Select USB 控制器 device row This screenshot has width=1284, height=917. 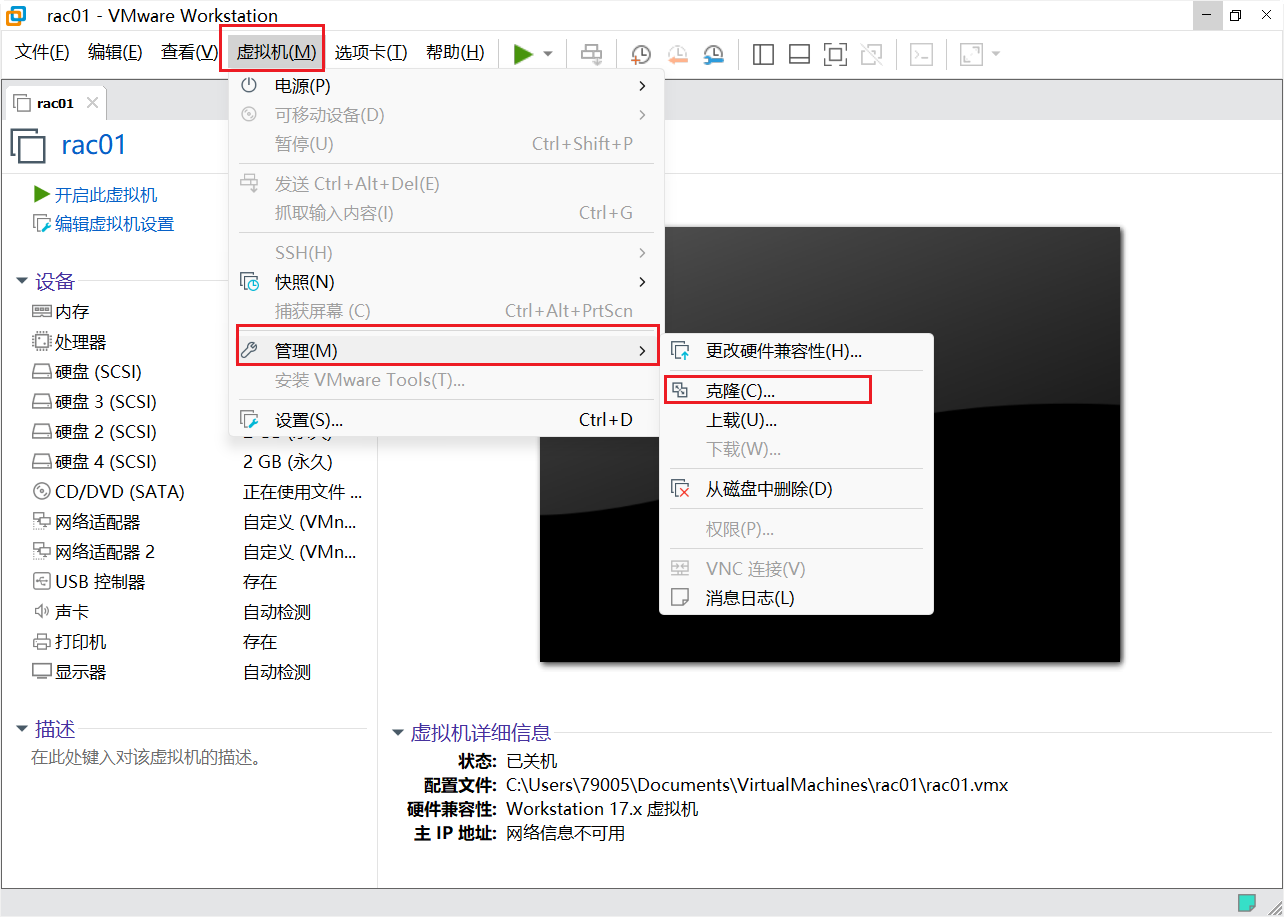coord(197,582)
